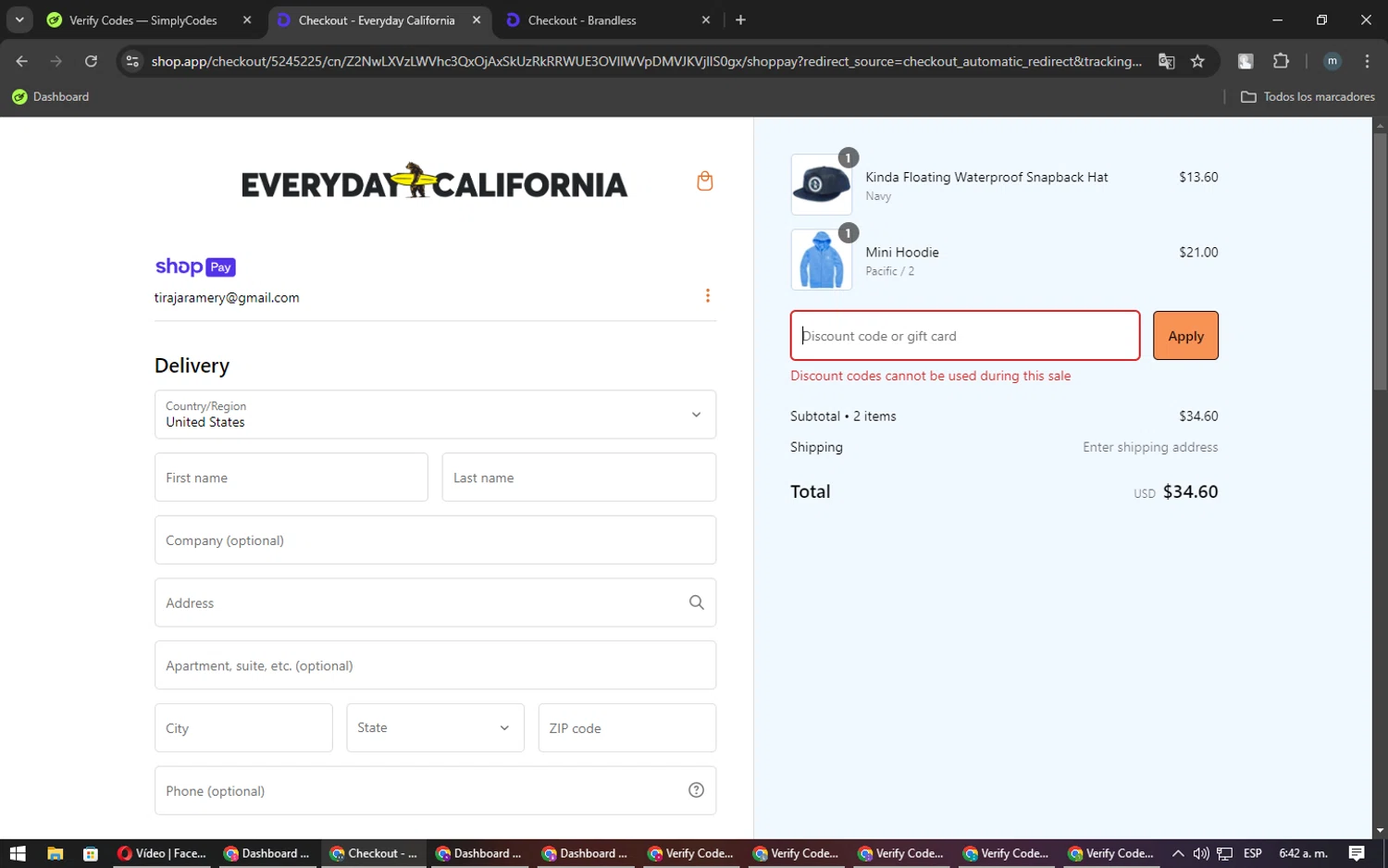Click the Phone (optional) field

coord(435,790)
